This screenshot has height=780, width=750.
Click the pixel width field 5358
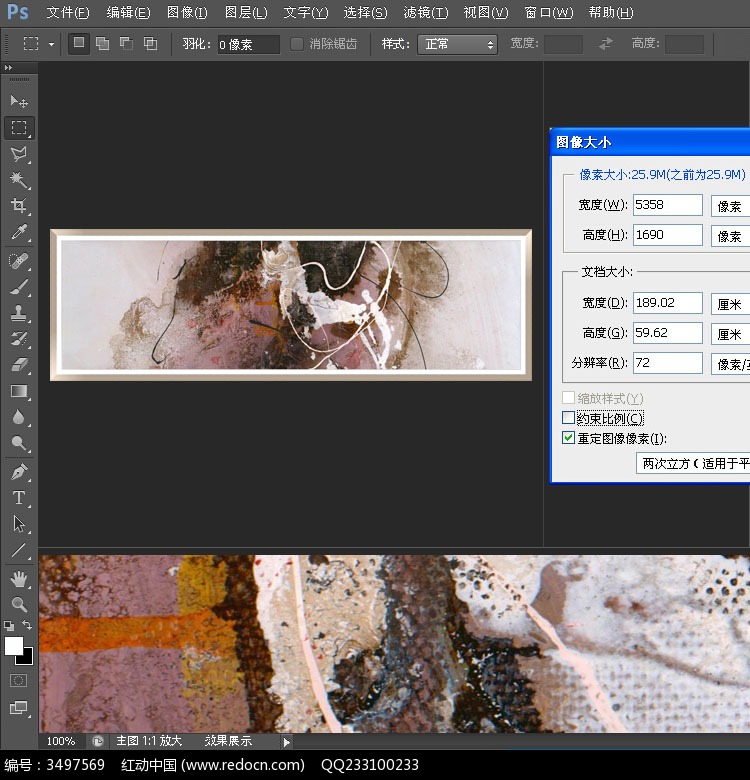667,205
